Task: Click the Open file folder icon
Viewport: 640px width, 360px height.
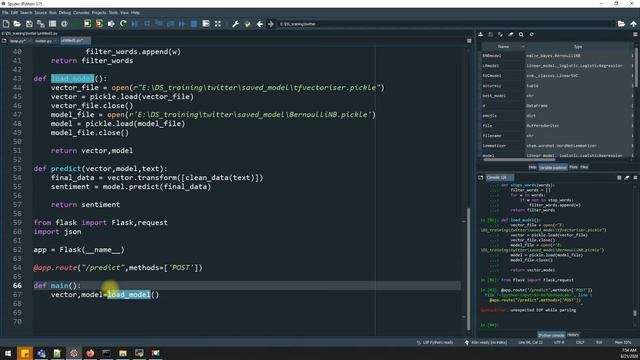Action: click(x=17, y=24)
